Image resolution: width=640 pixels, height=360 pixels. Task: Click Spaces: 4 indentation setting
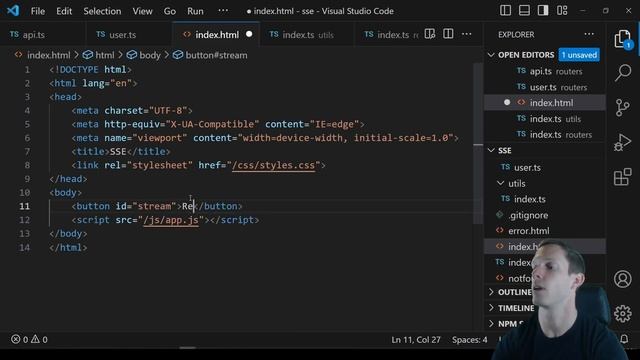[469, 340]
